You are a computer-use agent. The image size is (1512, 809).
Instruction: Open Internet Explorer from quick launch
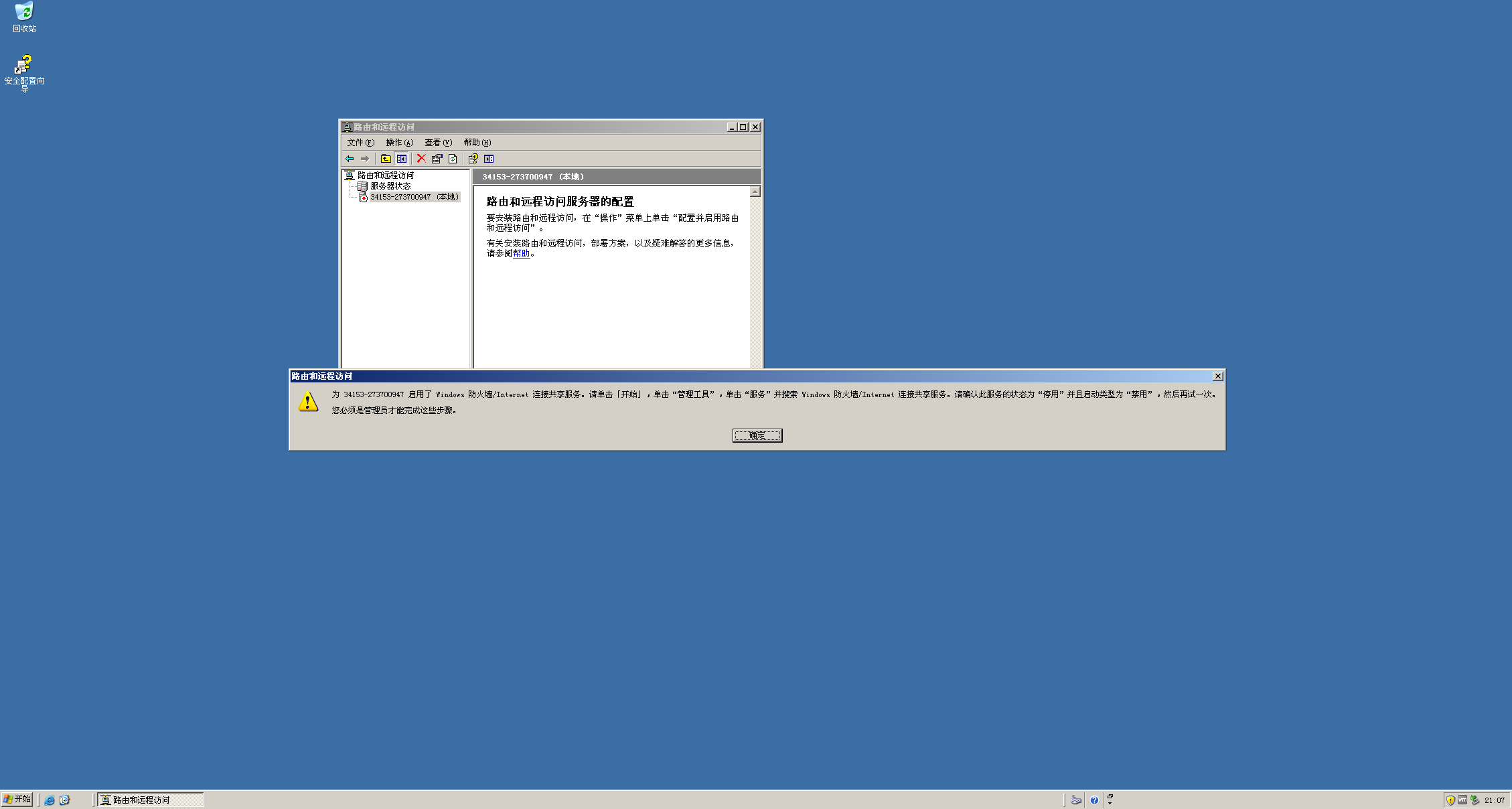pos(50,800)
